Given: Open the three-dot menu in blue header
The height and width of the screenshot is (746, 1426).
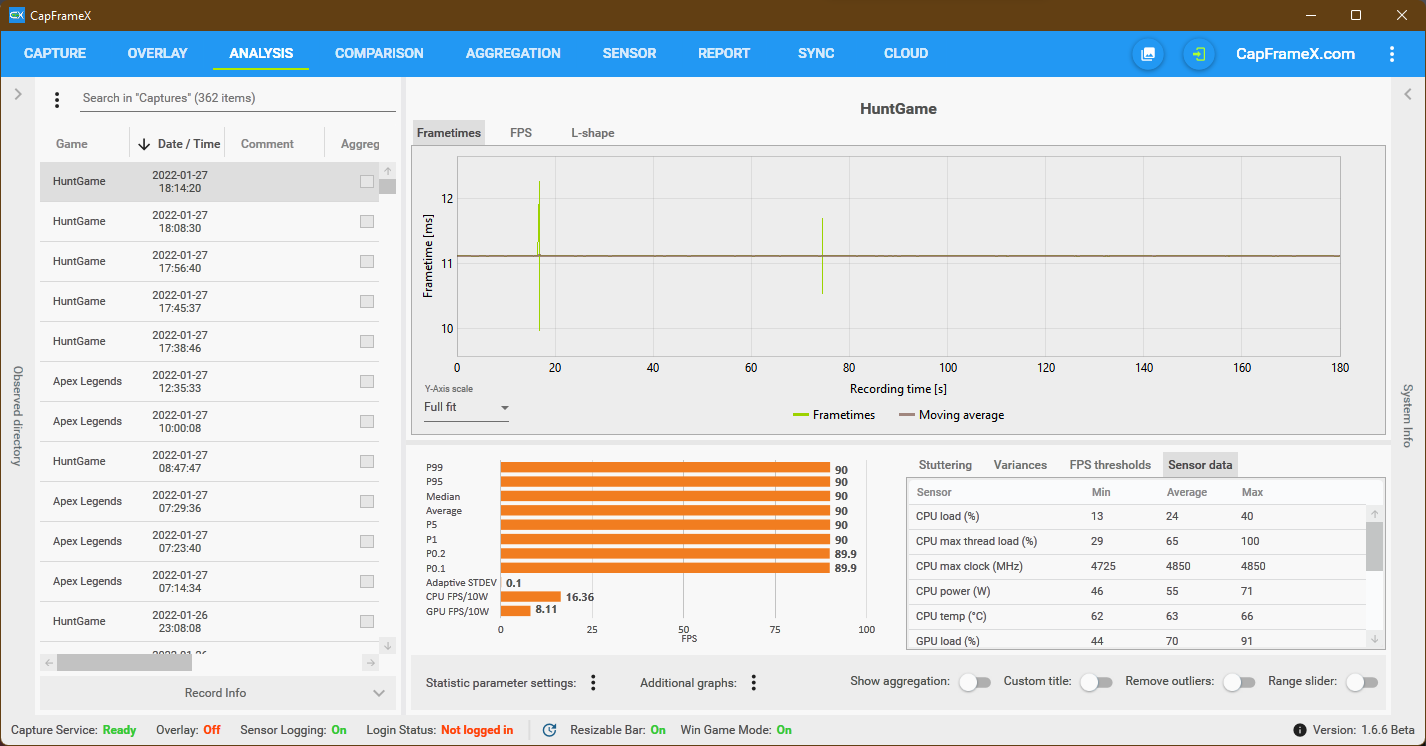Looking at the screenshot, I should pyautogui.click(x=1391, y=54).
